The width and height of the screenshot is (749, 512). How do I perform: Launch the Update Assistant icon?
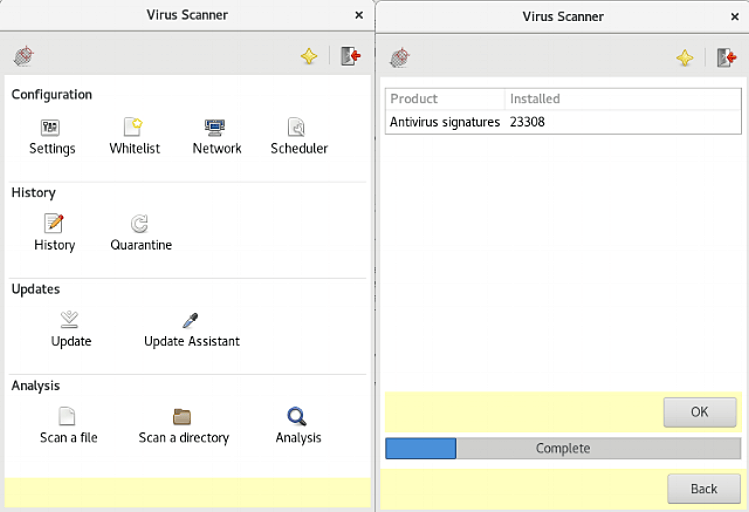tap(190, 320)
